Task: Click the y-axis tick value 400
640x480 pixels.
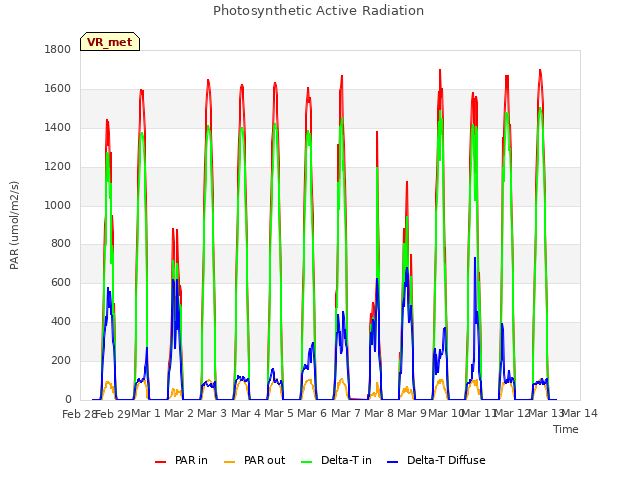Action: [x=61, y=322]
